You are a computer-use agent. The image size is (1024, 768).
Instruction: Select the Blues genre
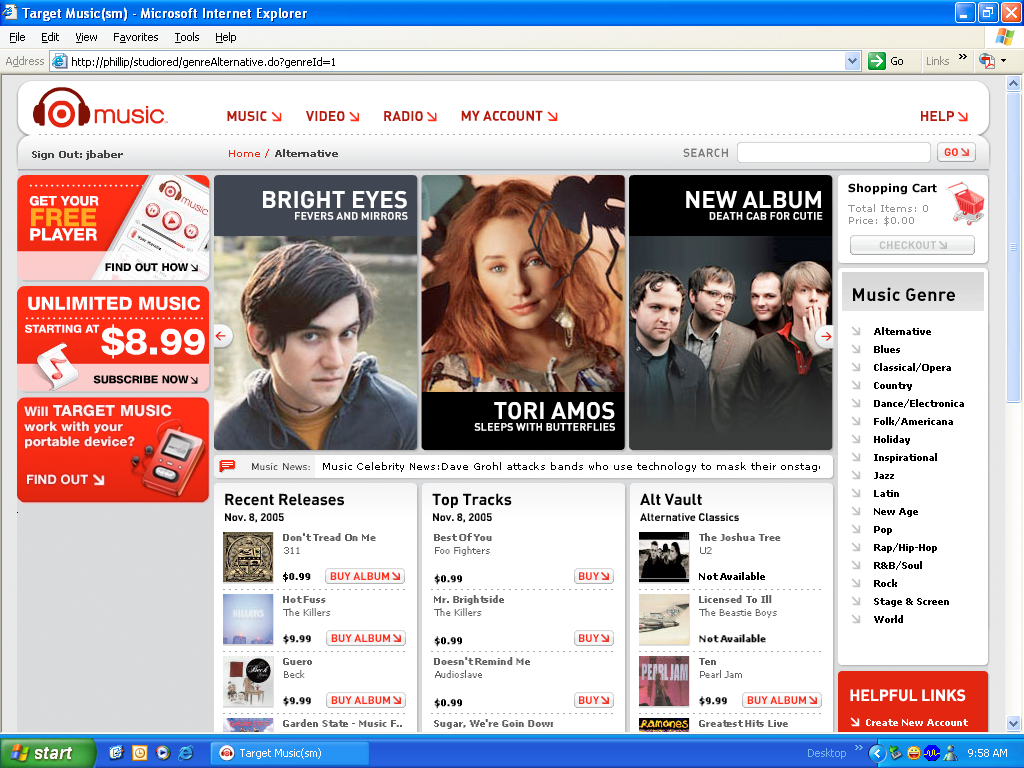click(887, 349)
